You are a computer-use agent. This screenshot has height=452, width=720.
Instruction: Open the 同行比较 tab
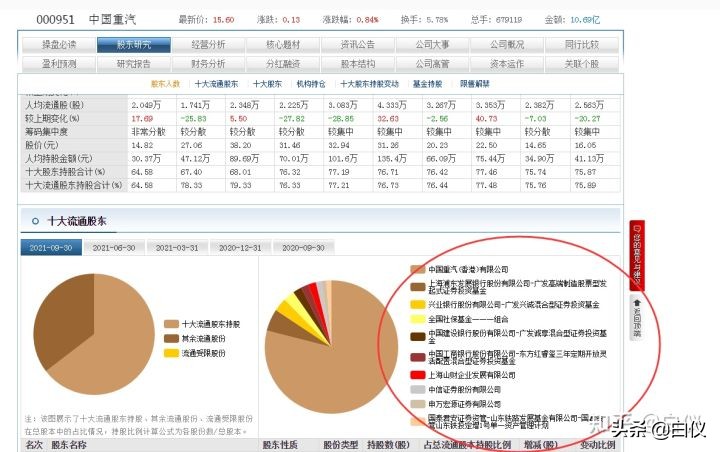(x=582, y=45)
